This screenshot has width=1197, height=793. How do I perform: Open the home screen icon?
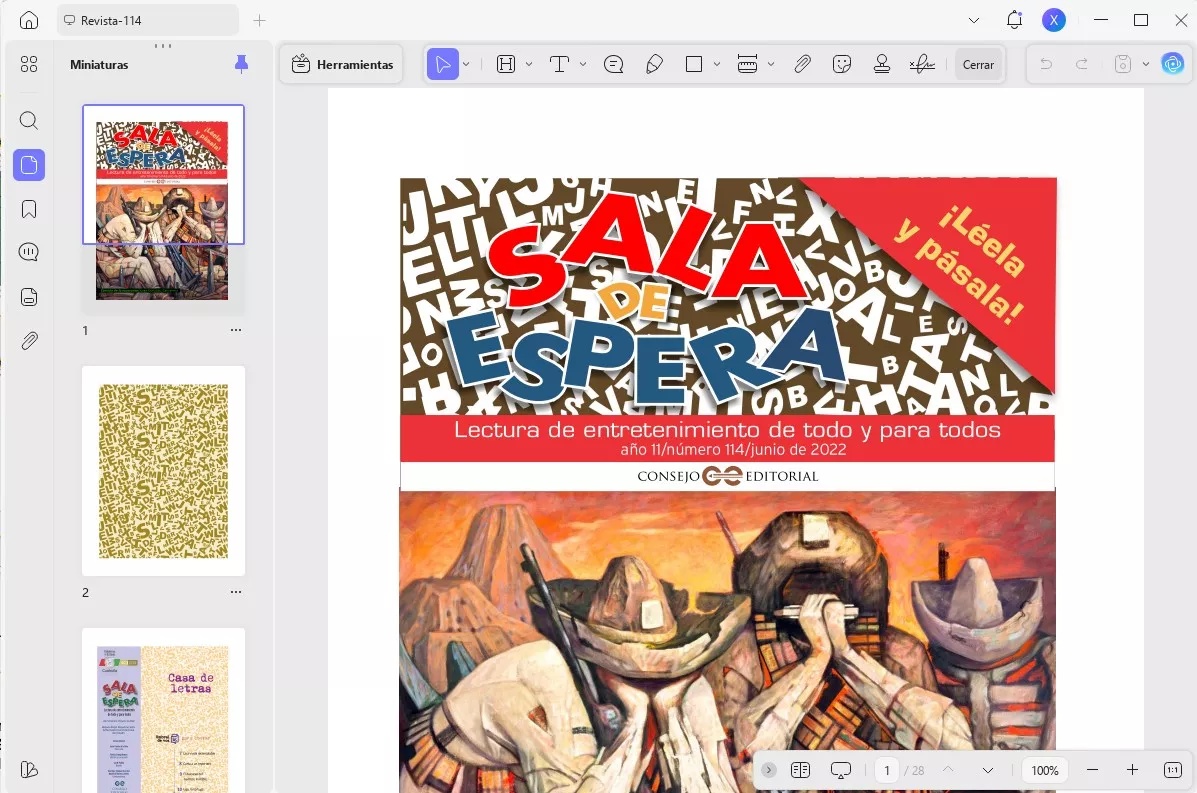pyautogui.click(x=28, y=21)
